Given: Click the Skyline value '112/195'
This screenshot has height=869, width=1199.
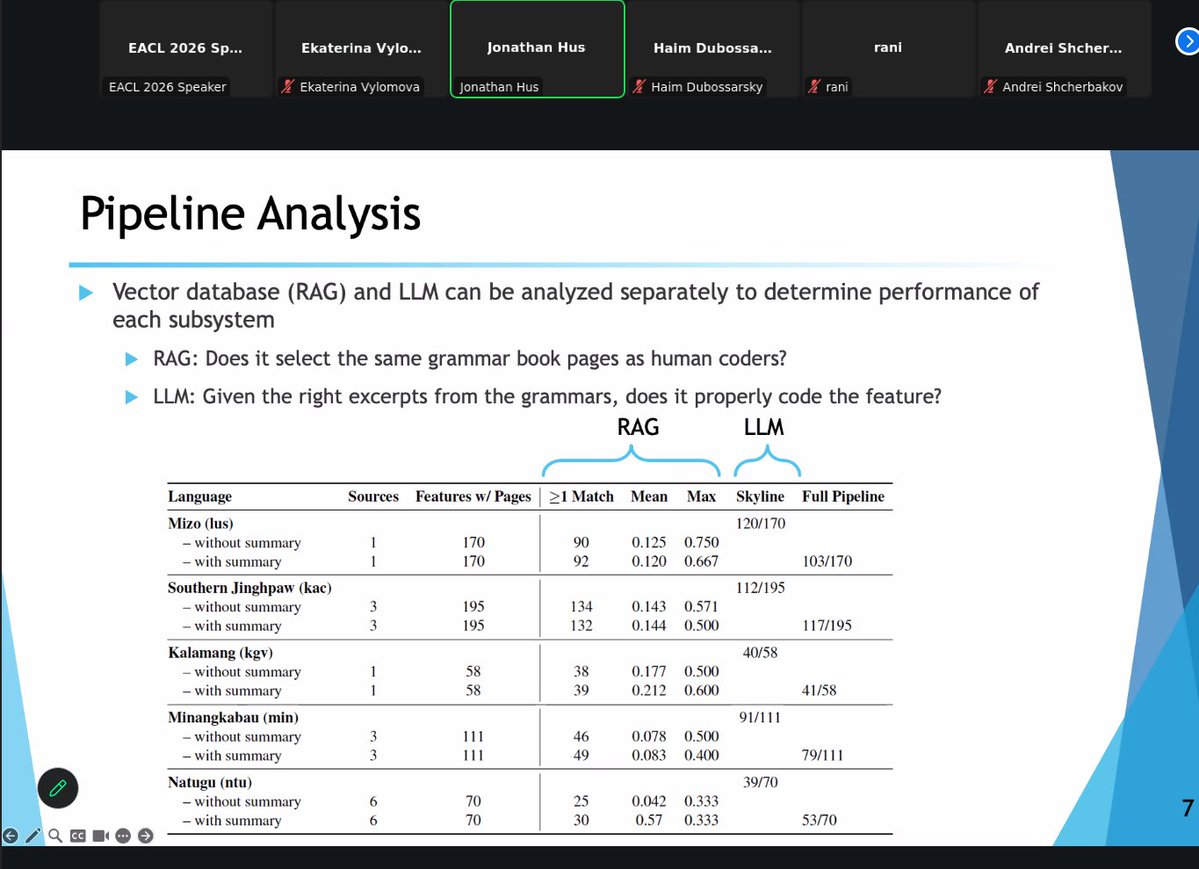Looking at the screenshot, I should click(760, 587).
